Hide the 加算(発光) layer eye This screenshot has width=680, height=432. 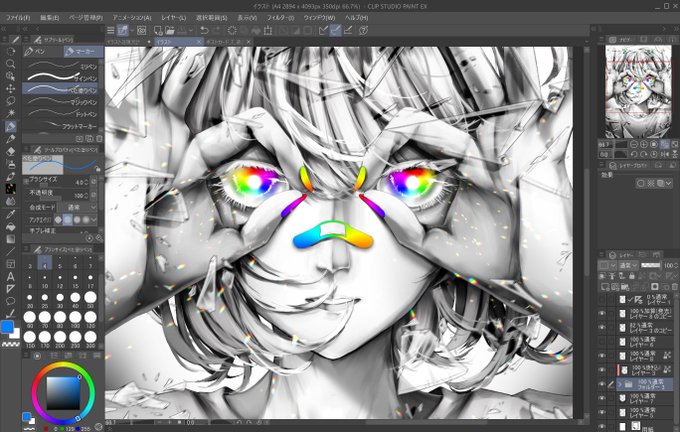602,313
